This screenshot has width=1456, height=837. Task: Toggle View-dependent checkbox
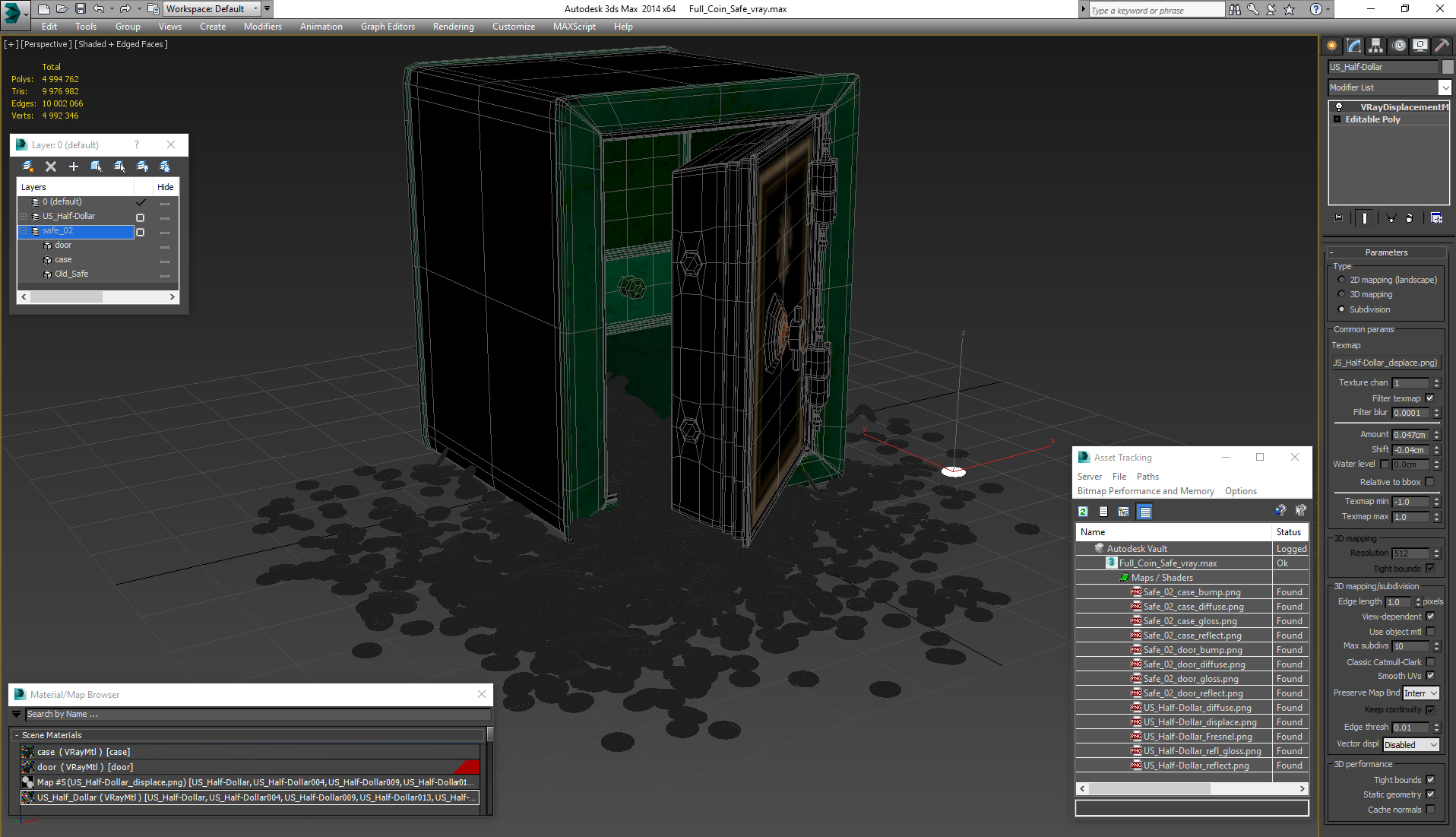click(x=1430, y=617)
